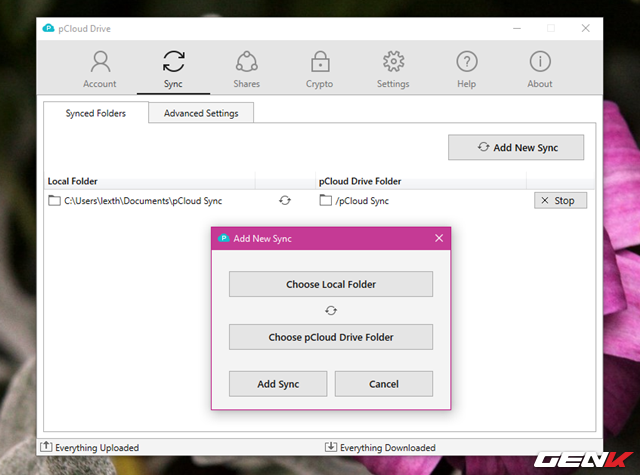
Task: Click Choose pCloud Drive Folder button
Action: (x=331, y=337)
